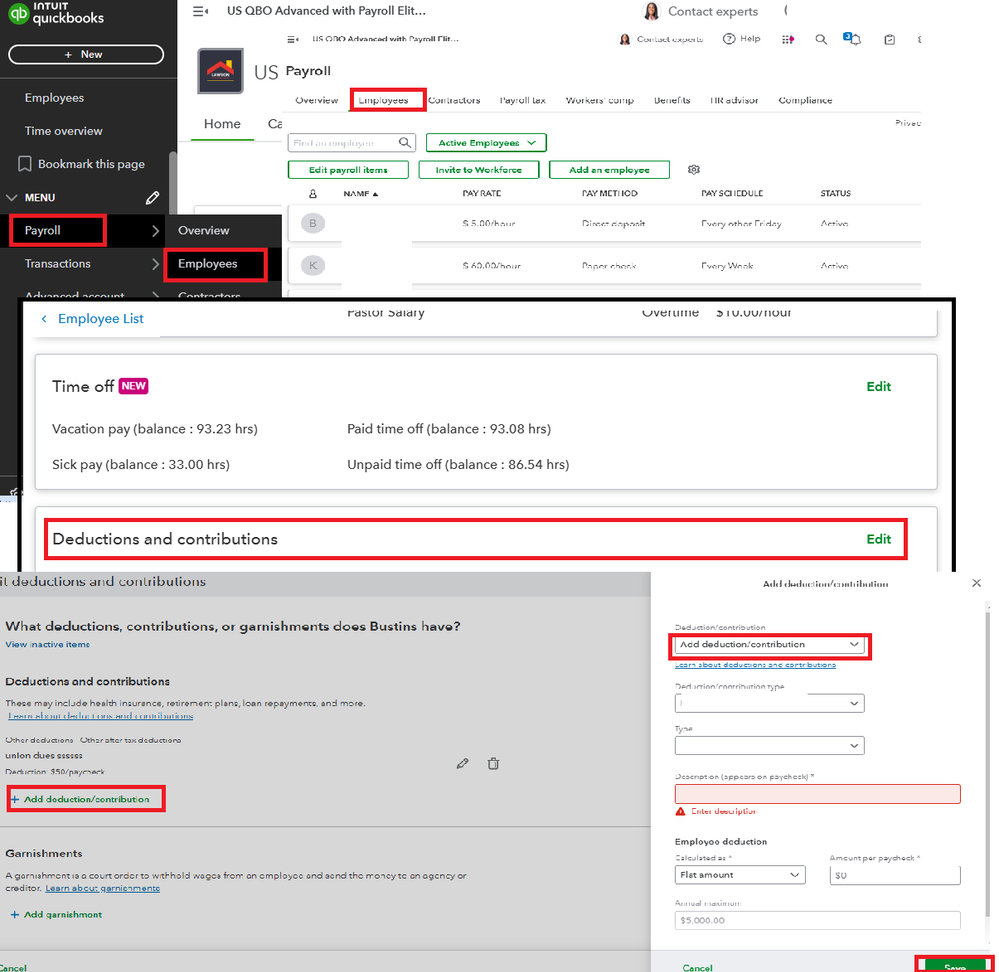This screenshot has height=972, width=999.
Task: Click the employee list settings gear icon
Action: point(694,169)
